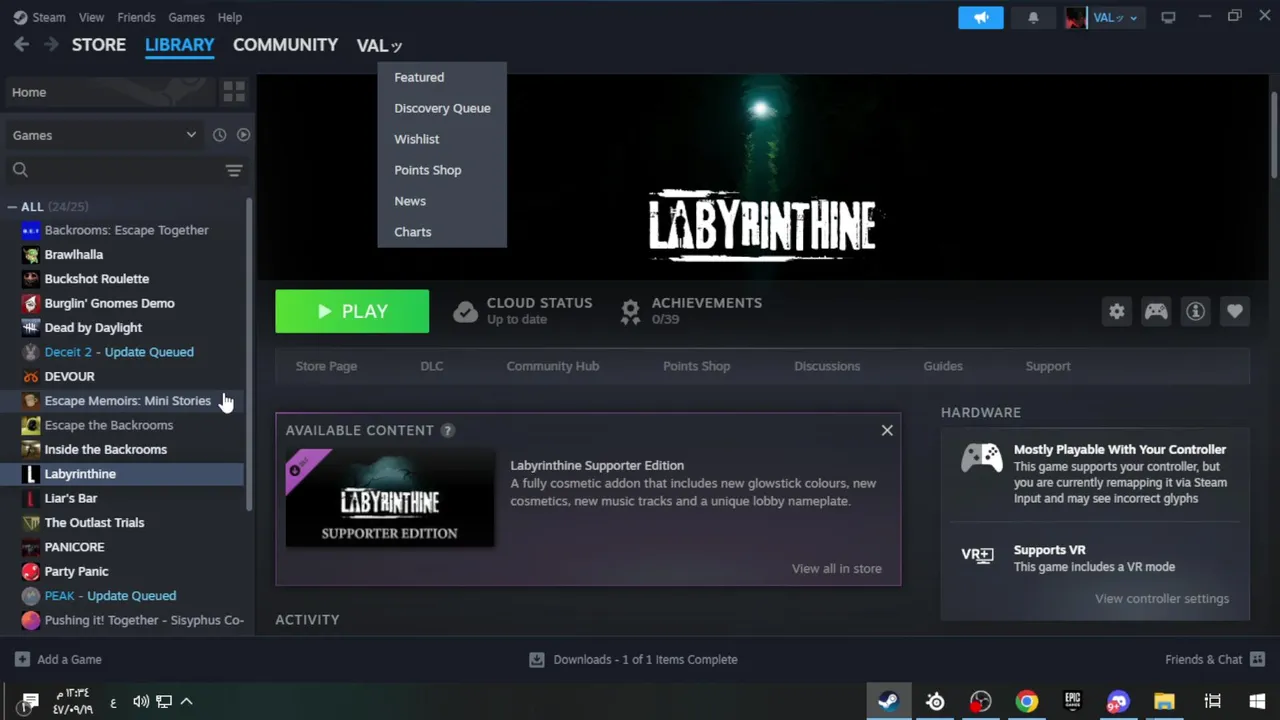Click Steam icon in taskbar
1280x720 pixels.
tap(887, 701)
